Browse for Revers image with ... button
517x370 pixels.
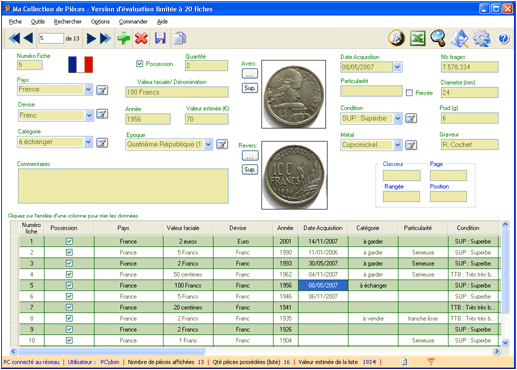tap(250, 155)
